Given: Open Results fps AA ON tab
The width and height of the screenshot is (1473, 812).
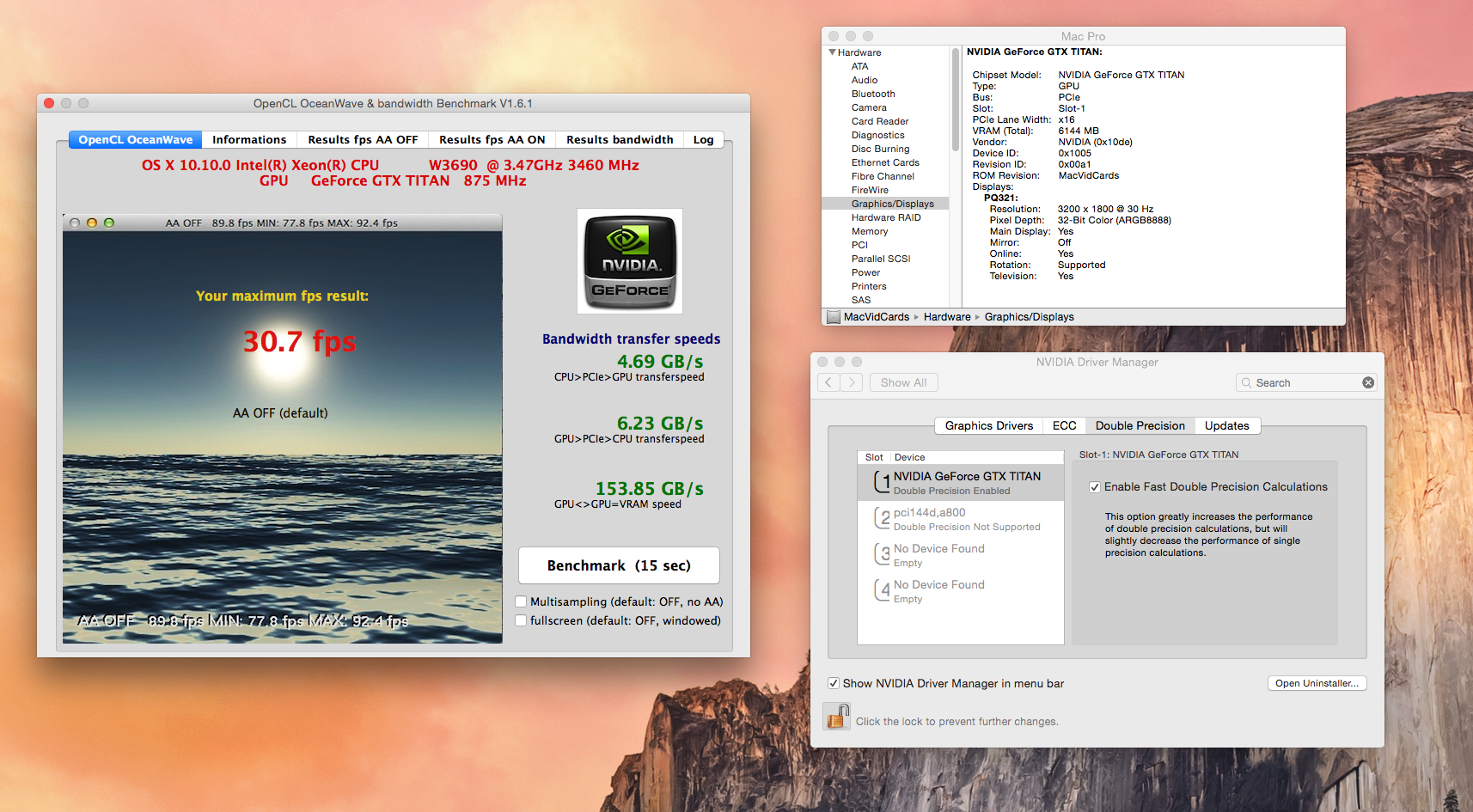Looking at the screenshot, I should click(492, 139).
